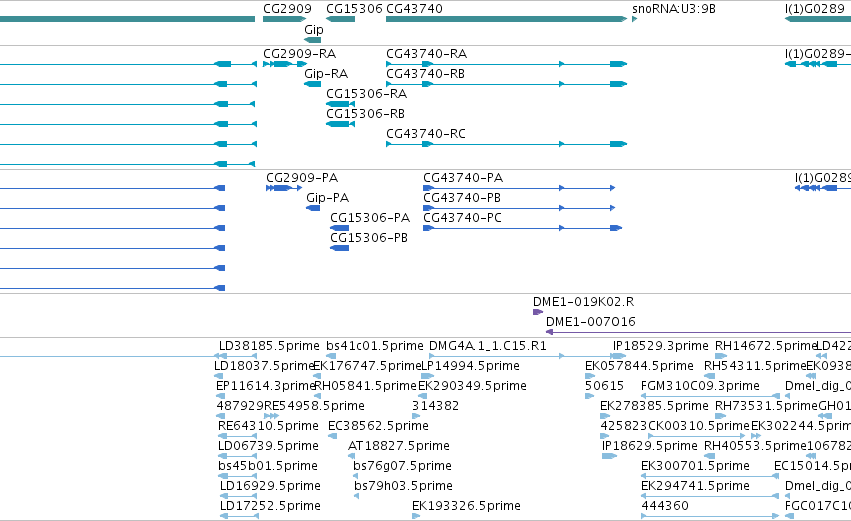Open protein CG43740-PA
Viewport: 851px width, 521px height.
(463, 178)
